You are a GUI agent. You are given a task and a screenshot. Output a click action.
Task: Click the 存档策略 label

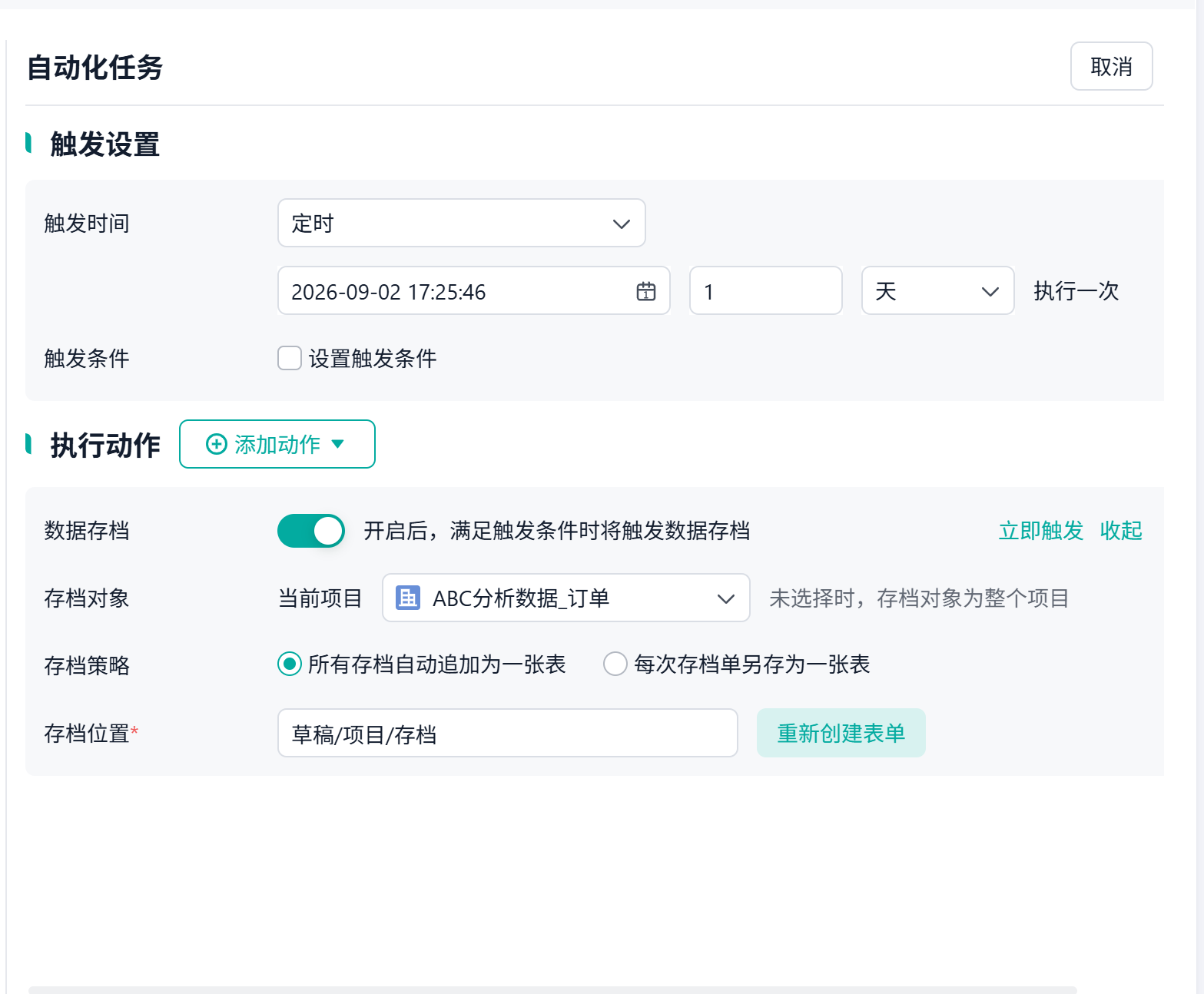coord(87,665)
